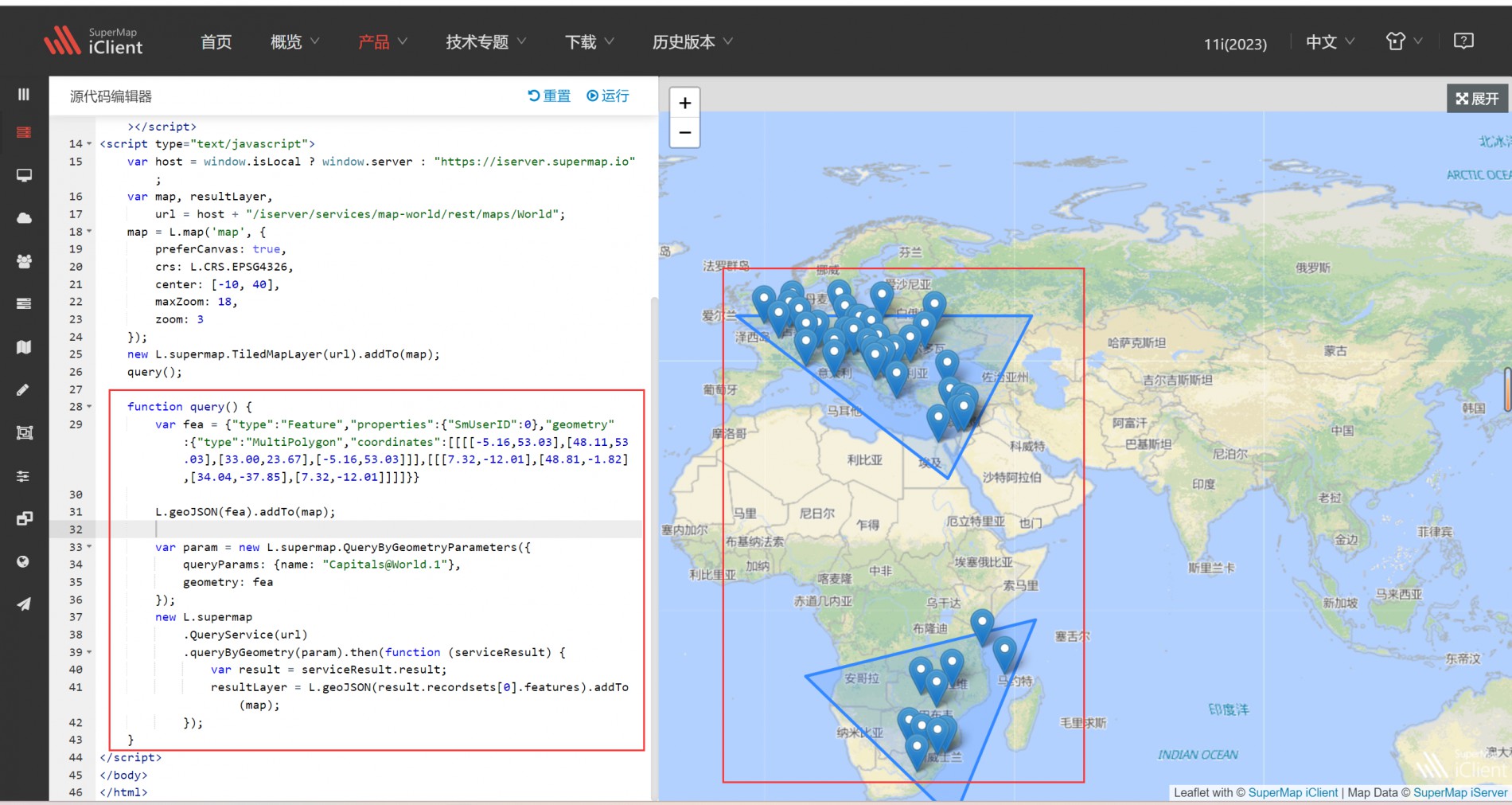The image size is (1512, 805).
Task: Click the bounding-box shape icon in sidebar
Action: 24,432
